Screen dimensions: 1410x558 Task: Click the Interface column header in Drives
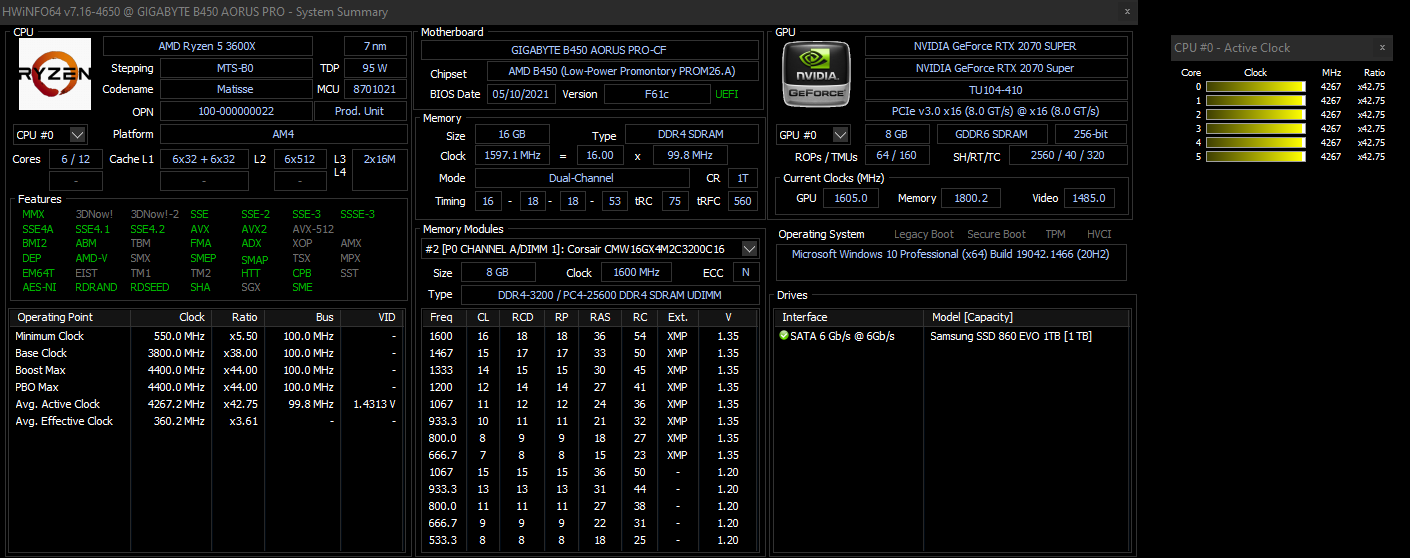pos(850,317)
